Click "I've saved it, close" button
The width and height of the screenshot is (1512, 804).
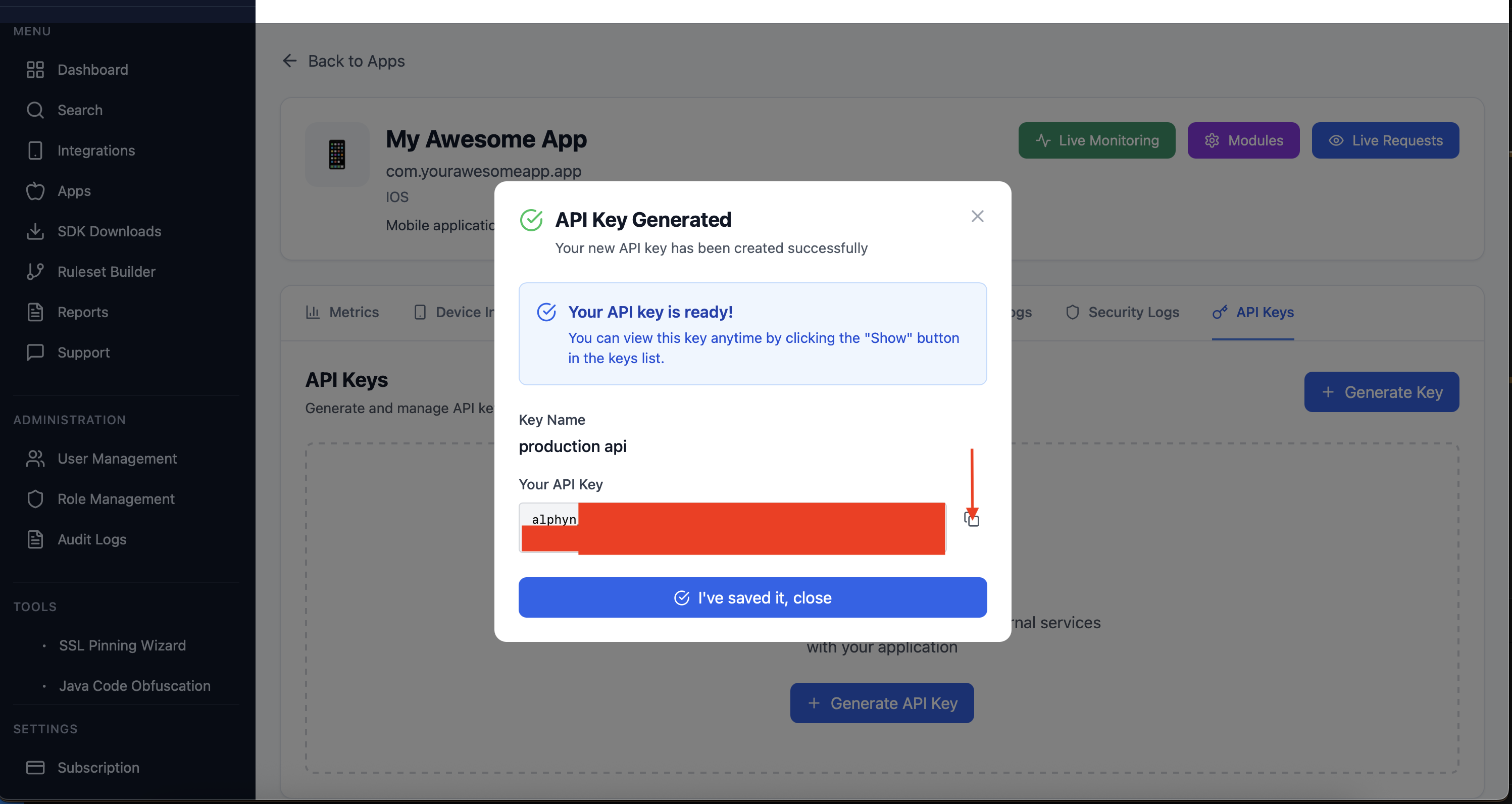coord(752,597)
